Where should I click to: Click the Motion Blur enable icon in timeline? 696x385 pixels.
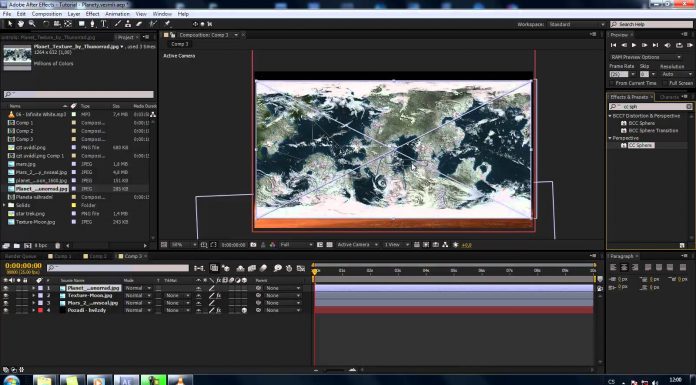(263, 268)
